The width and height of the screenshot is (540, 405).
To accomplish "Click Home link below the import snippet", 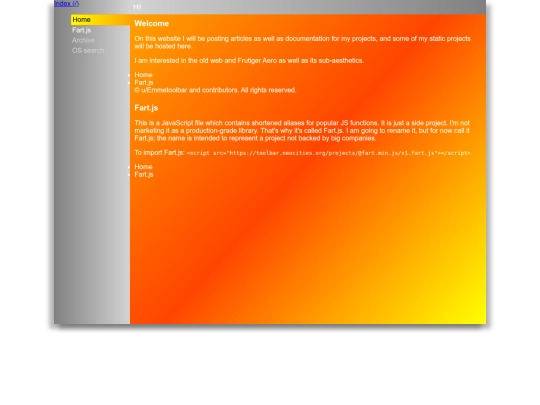I will [x=143, y=167].
